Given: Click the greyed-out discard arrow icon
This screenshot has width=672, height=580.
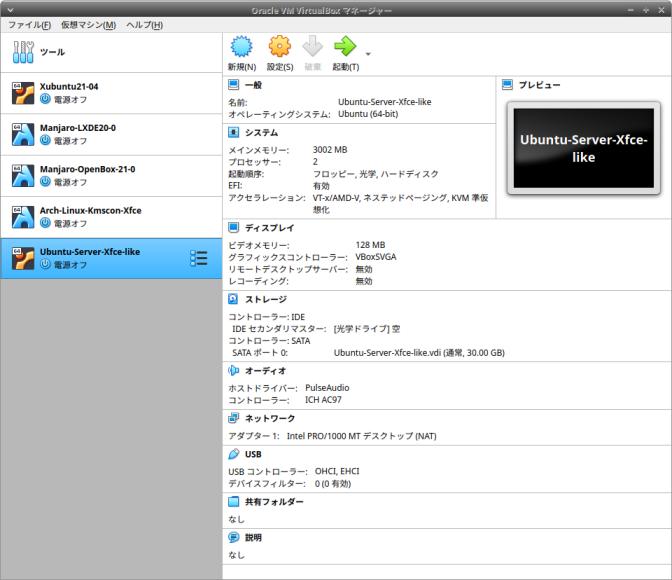Looking at the screenshot, I should tap(312, 46).
